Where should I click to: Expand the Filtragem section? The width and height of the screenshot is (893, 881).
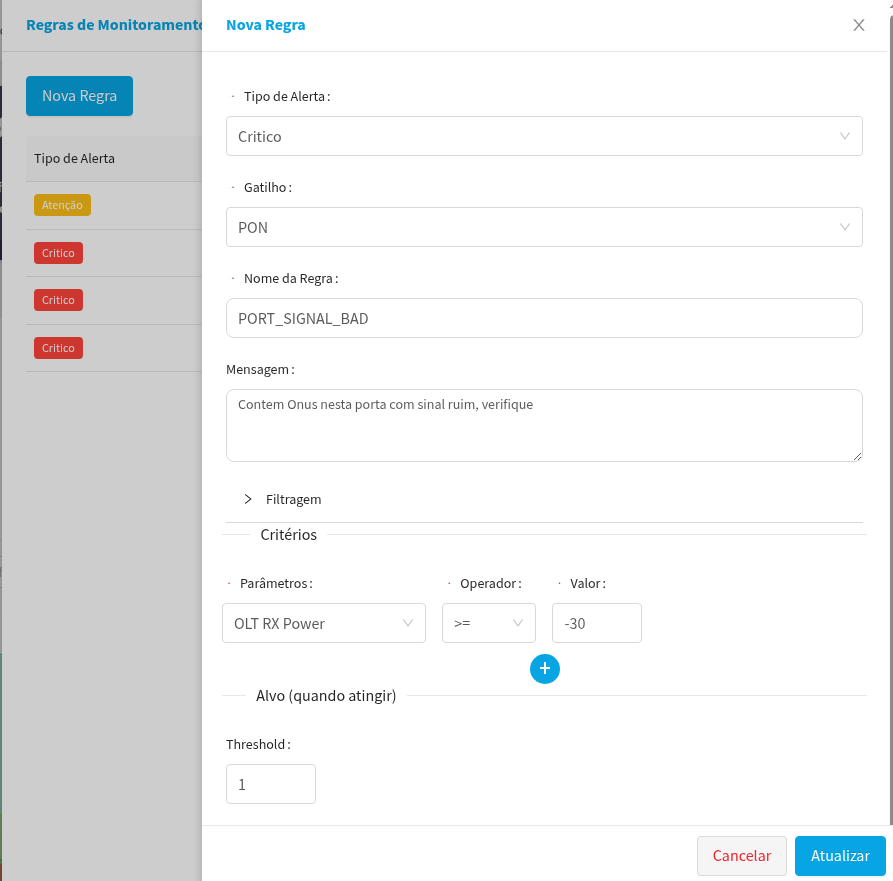(x=283, y=499)
